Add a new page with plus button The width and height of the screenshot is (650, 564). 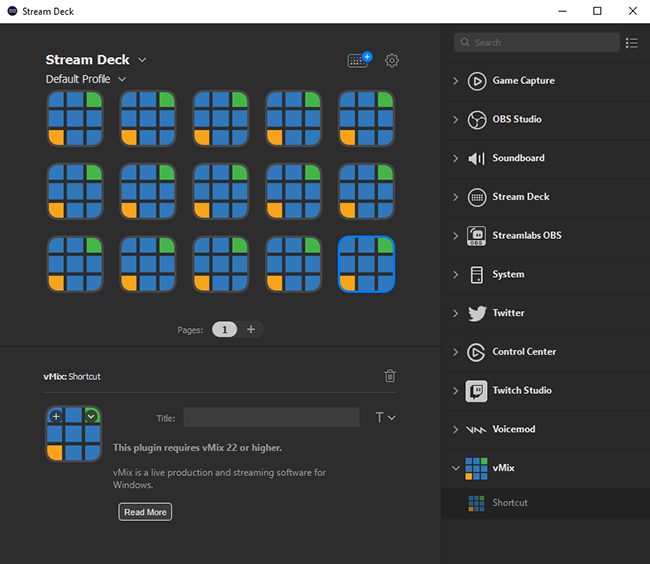click(x=251, y=329)
